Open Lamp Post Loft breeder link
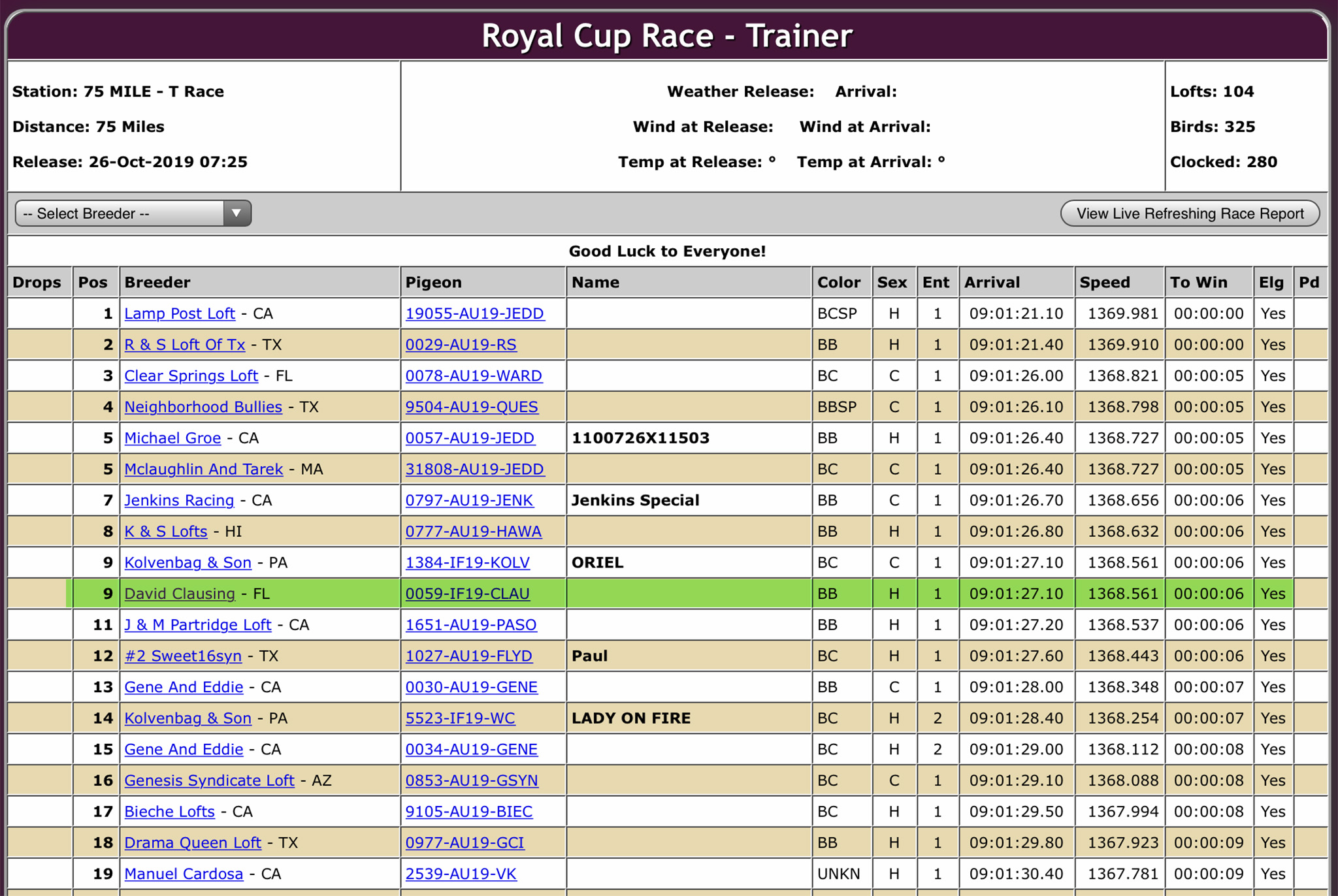Image resolution: width=1338 pixels, height=896 pixels. tap(180, 313)
